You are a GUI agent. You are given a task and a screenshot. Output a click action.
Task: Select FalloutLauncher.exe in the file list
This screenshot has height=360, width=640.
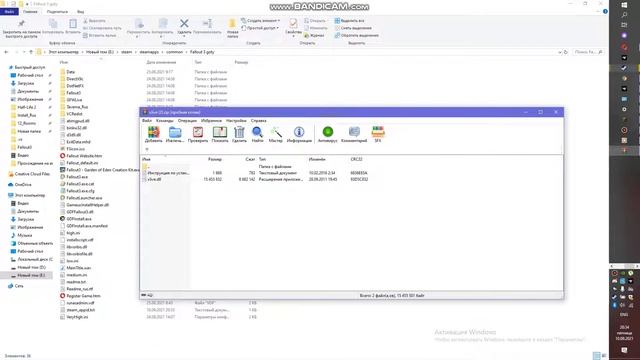coord(84,198)
